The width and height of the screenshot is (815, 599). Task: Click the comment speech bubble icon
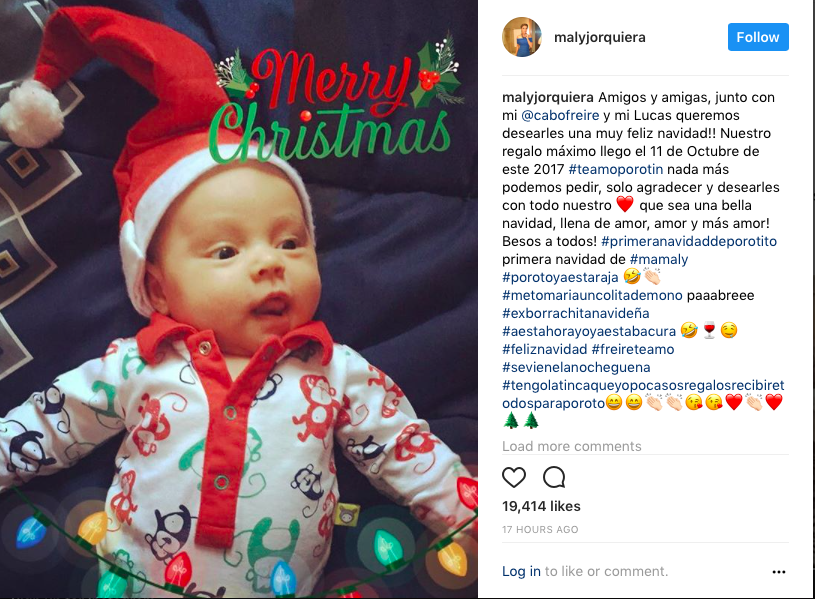coord(554,477)
